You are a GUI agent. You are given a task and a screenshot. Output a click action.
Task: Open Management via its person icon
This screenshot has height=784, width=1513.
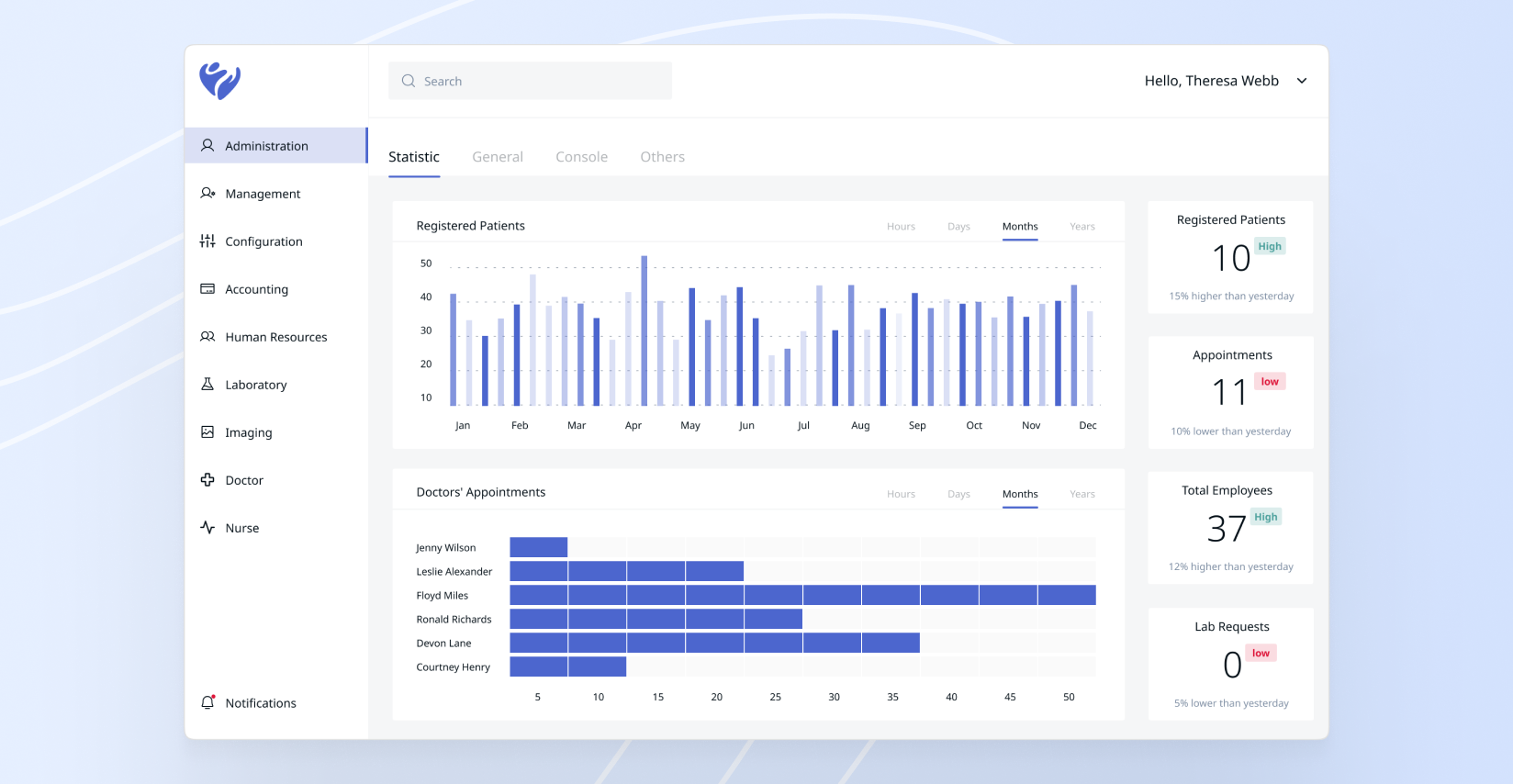(207, 194)
